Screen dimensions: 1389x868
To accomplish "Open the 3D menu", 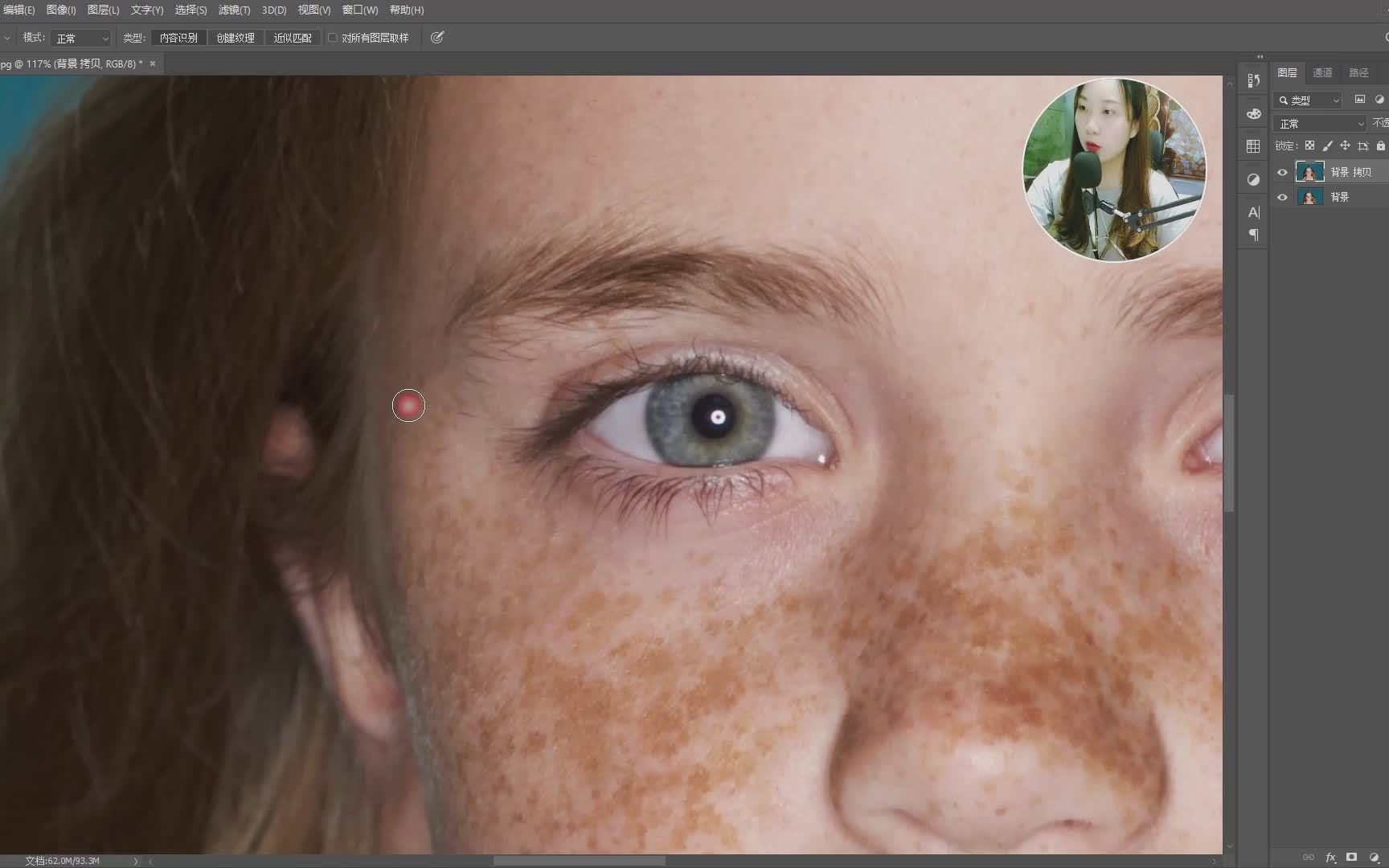I will 274,10.
